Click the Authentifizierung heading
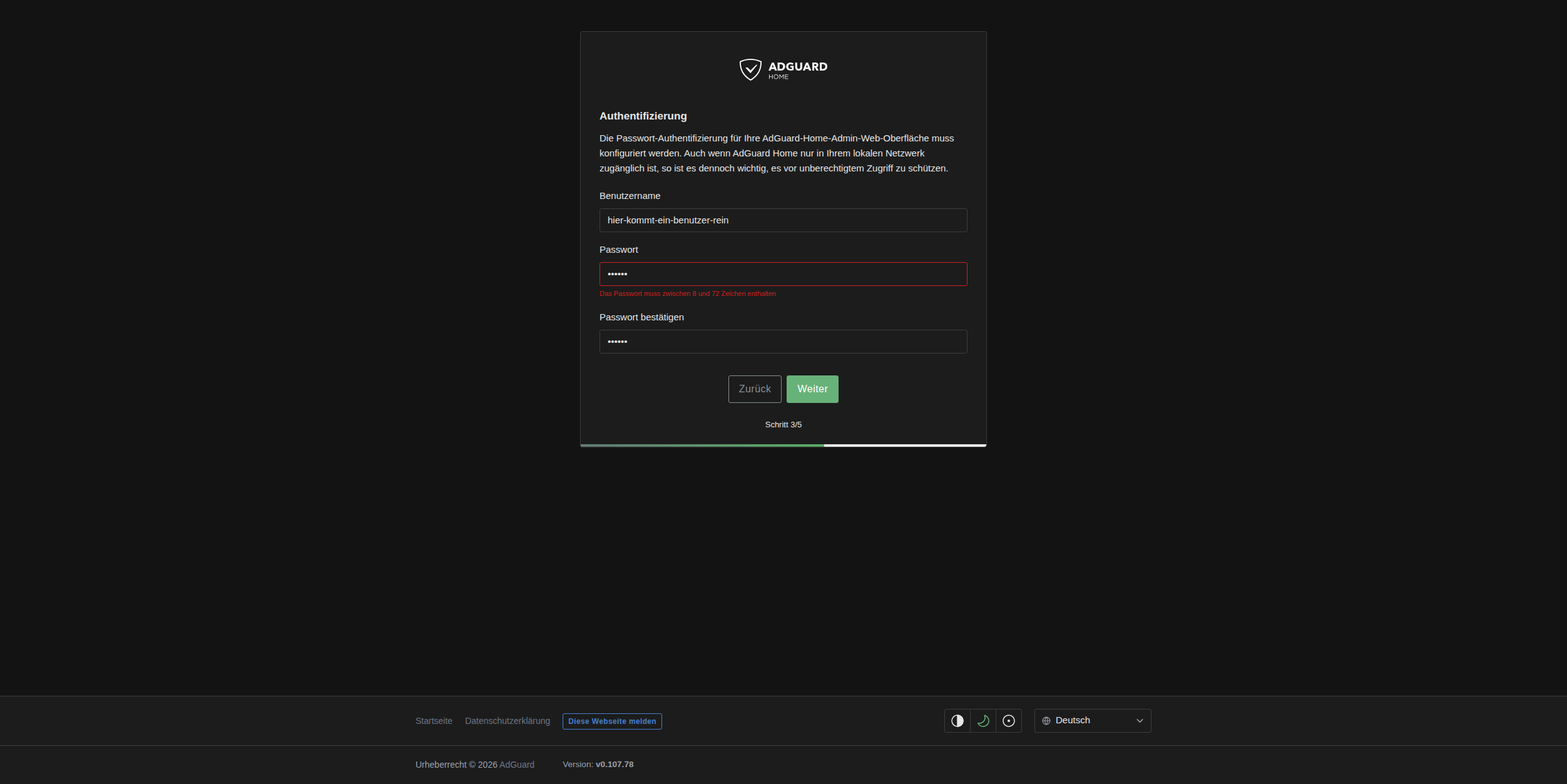The width and height of the screenshot is (1567, 784). [643, 116]
